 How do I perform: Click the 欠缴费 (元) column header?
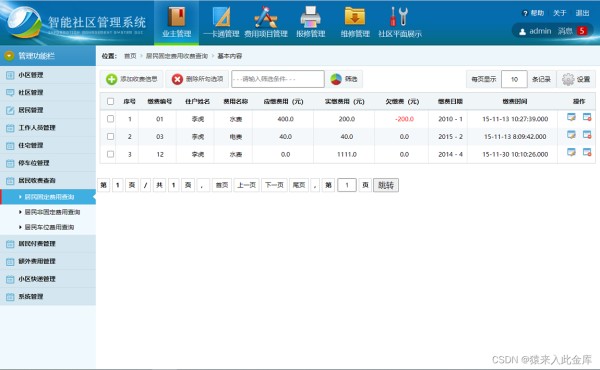click(402, 101)
